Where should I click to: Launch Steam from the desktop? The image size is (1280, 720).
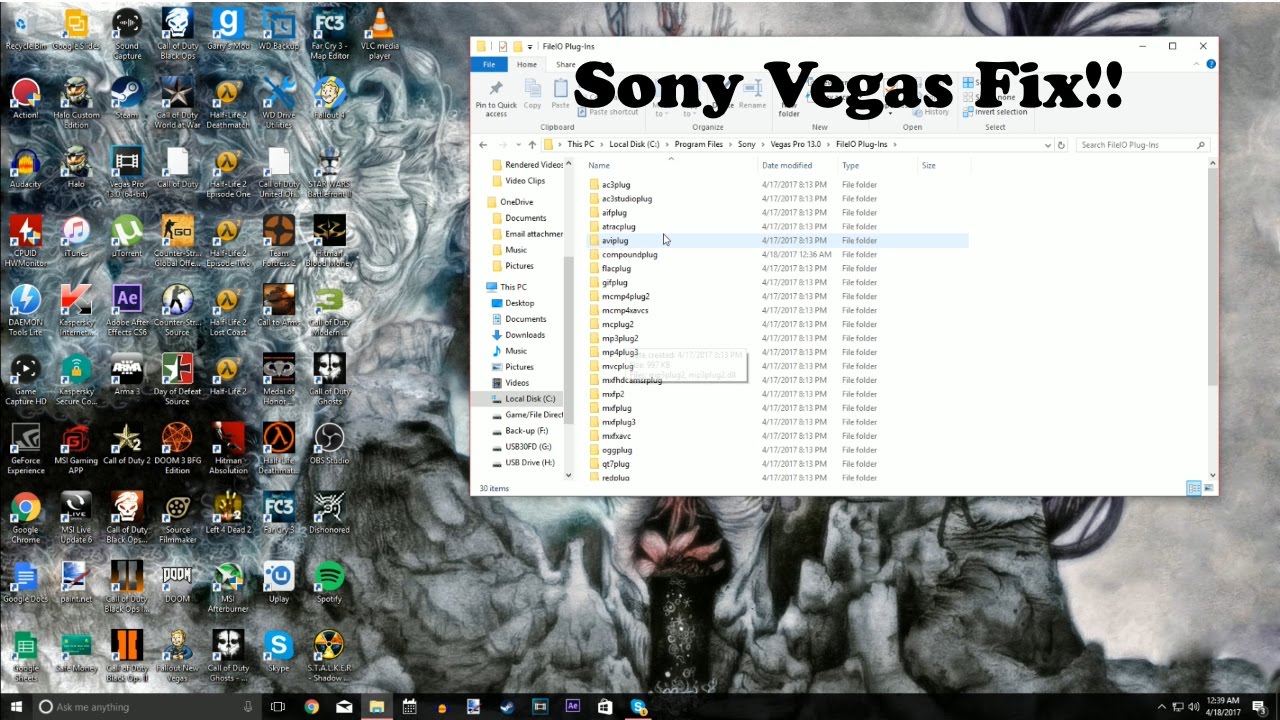tap(127, 99)
